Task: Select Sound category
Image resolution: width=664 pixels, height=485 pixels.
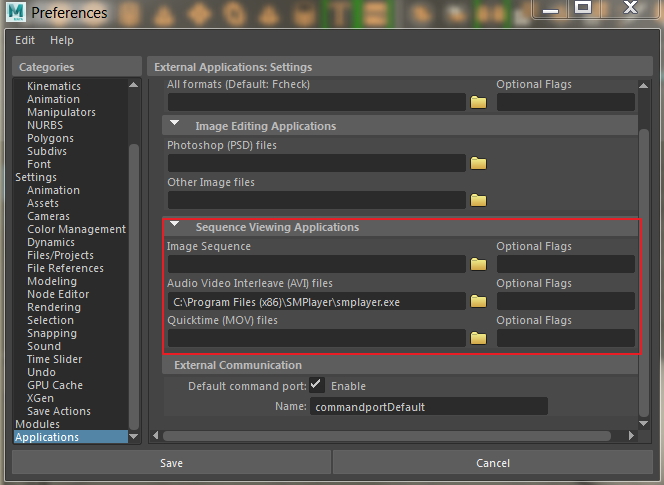Action: coord(44,346)
